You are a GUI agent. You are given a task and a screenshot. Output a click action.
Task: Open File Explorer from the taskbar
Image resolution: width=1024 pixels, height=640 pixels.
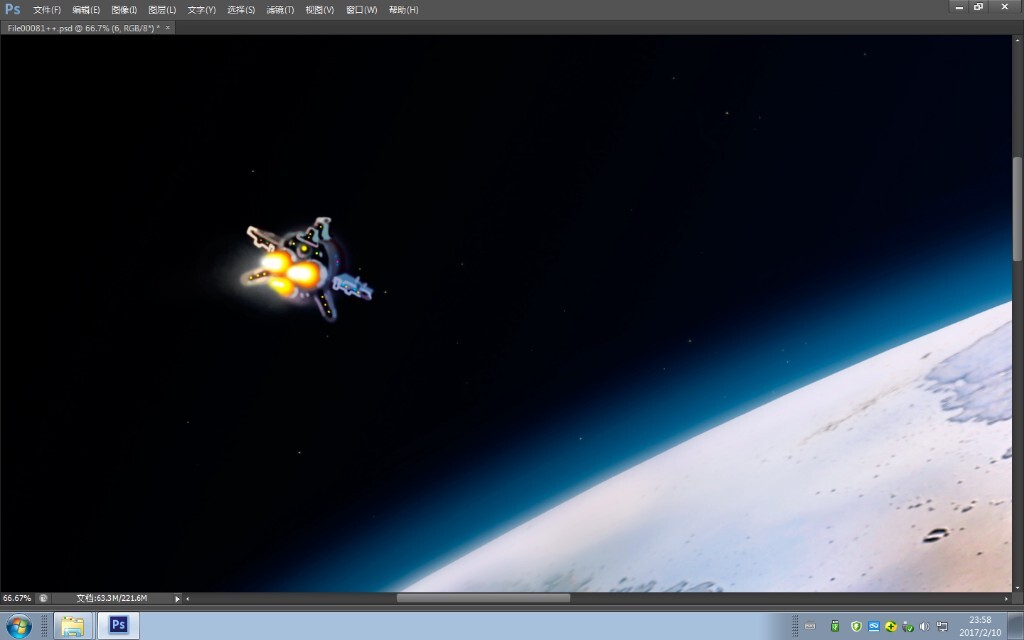72,626
